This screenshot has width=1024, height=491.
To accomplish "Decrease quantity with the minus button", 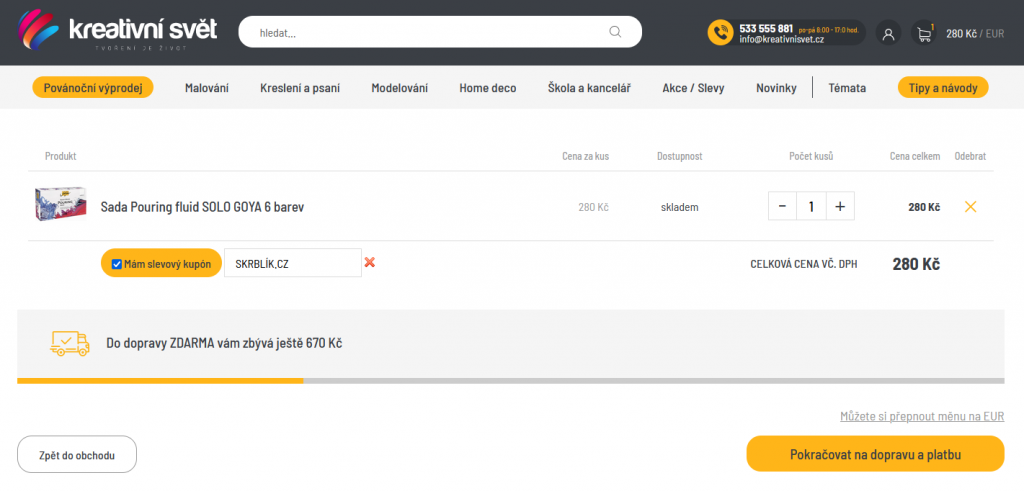I will pos(782,206).
